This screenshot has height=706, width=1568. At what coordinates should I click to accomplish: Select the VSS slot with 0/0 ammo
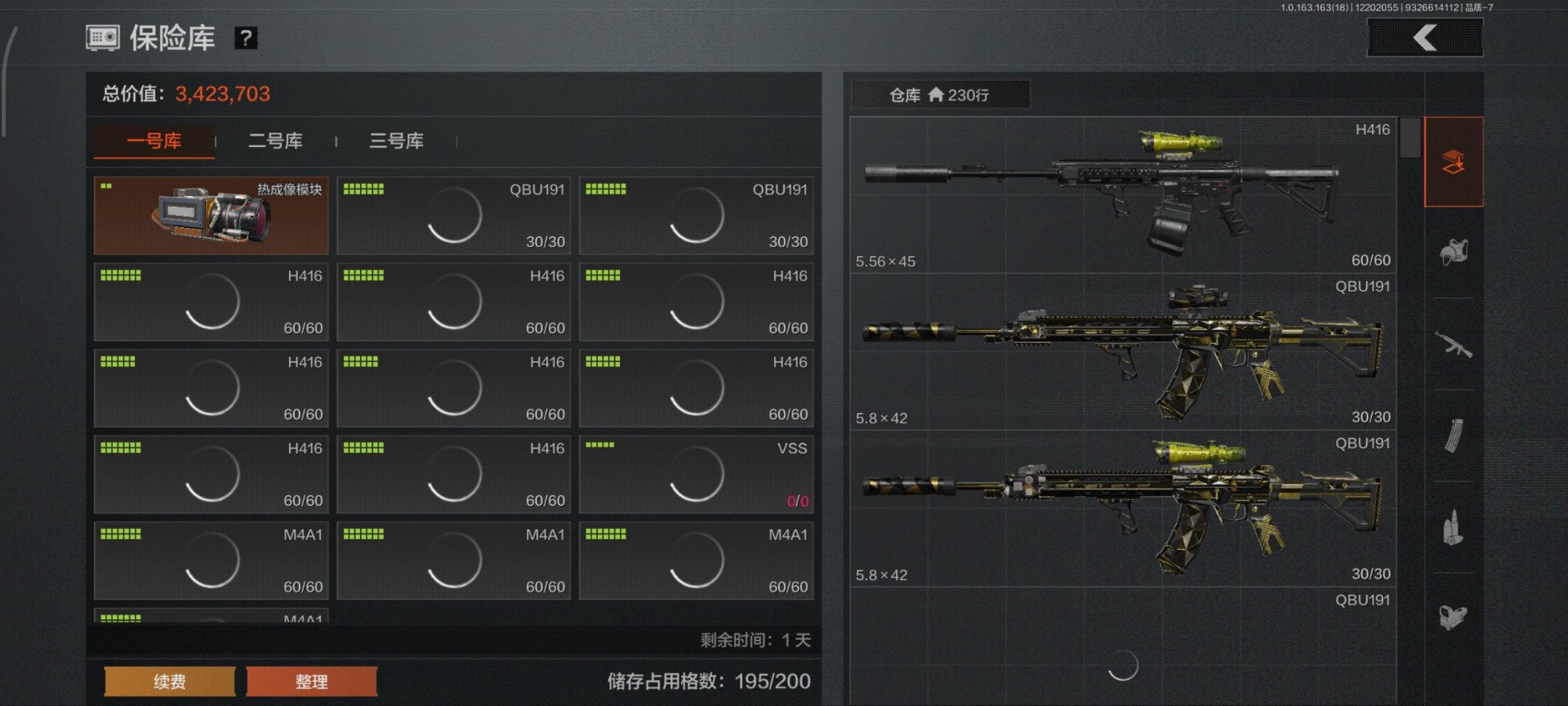point(697,474)
